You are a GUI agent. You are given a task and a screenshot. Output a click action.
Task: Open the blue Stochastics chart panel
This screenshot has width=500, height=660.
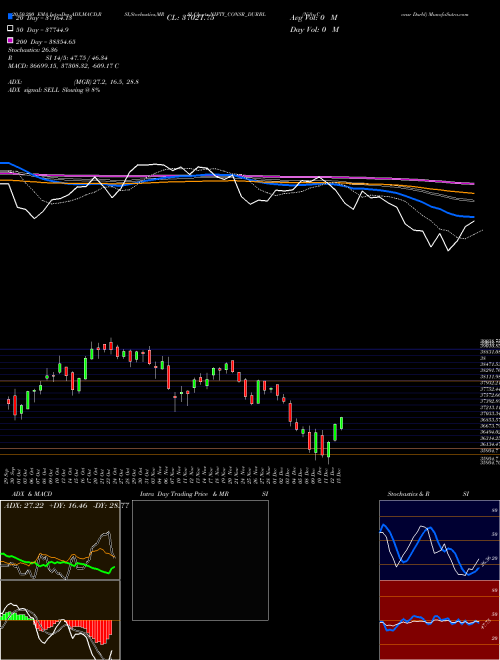439,540
